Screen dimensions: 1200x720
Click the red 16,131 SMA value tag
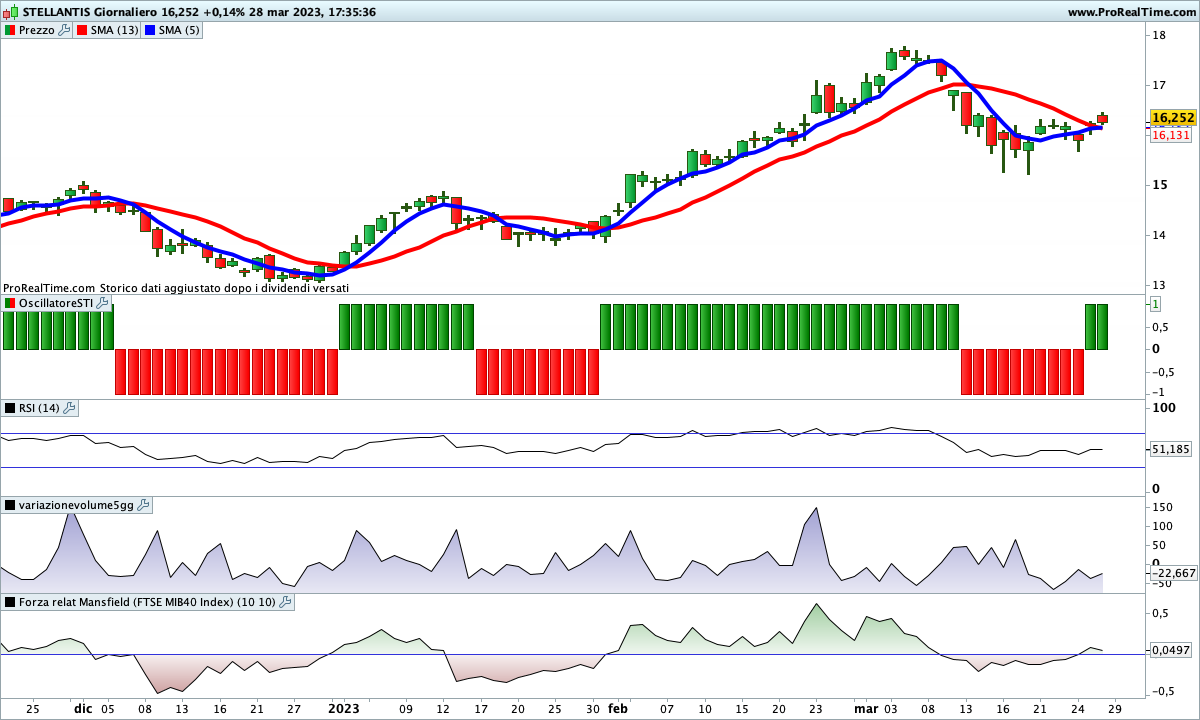tap(1171, 135)
